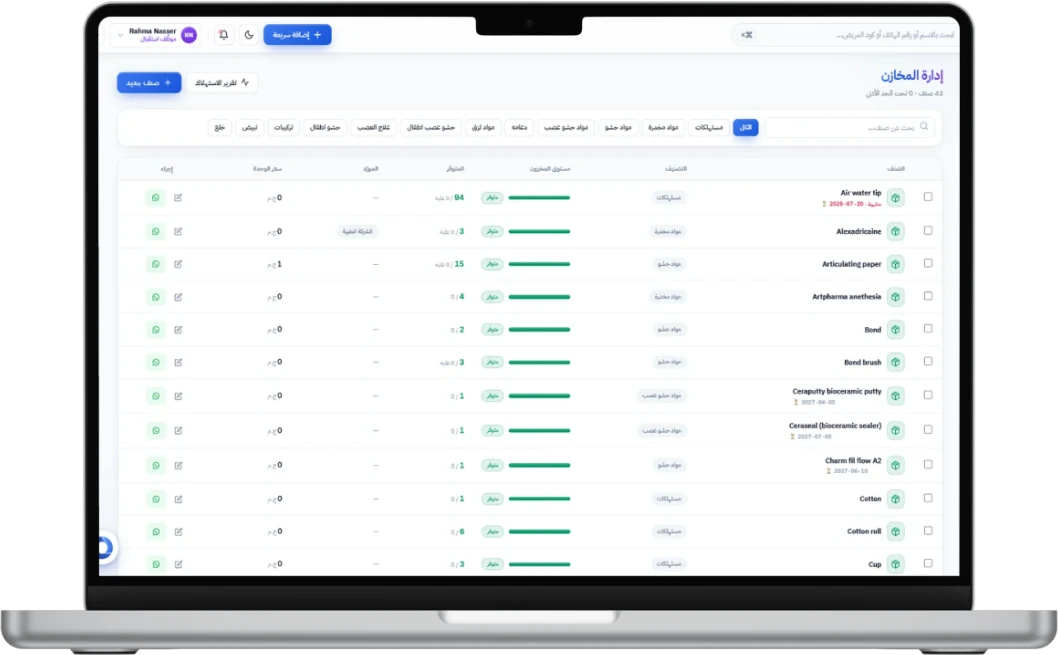This screenshot has width=1058, height=655.
Task: Click the RN user avatar
Action: pos(189,35)
